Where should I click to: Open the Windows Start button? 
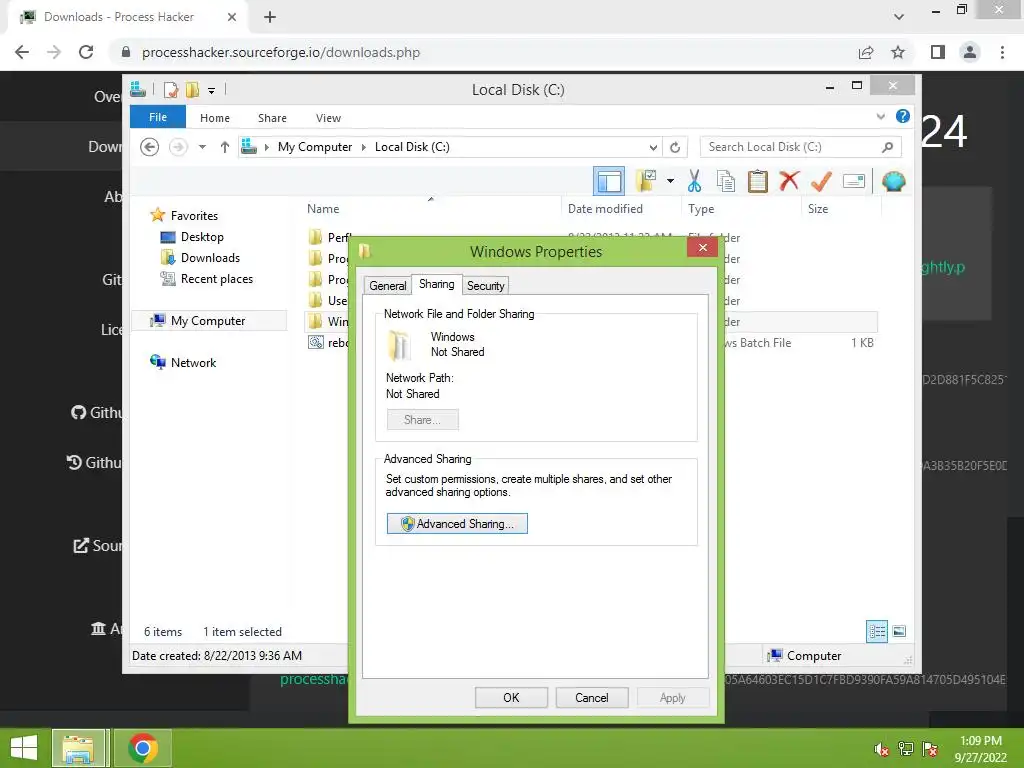click(x=24, y=748)
